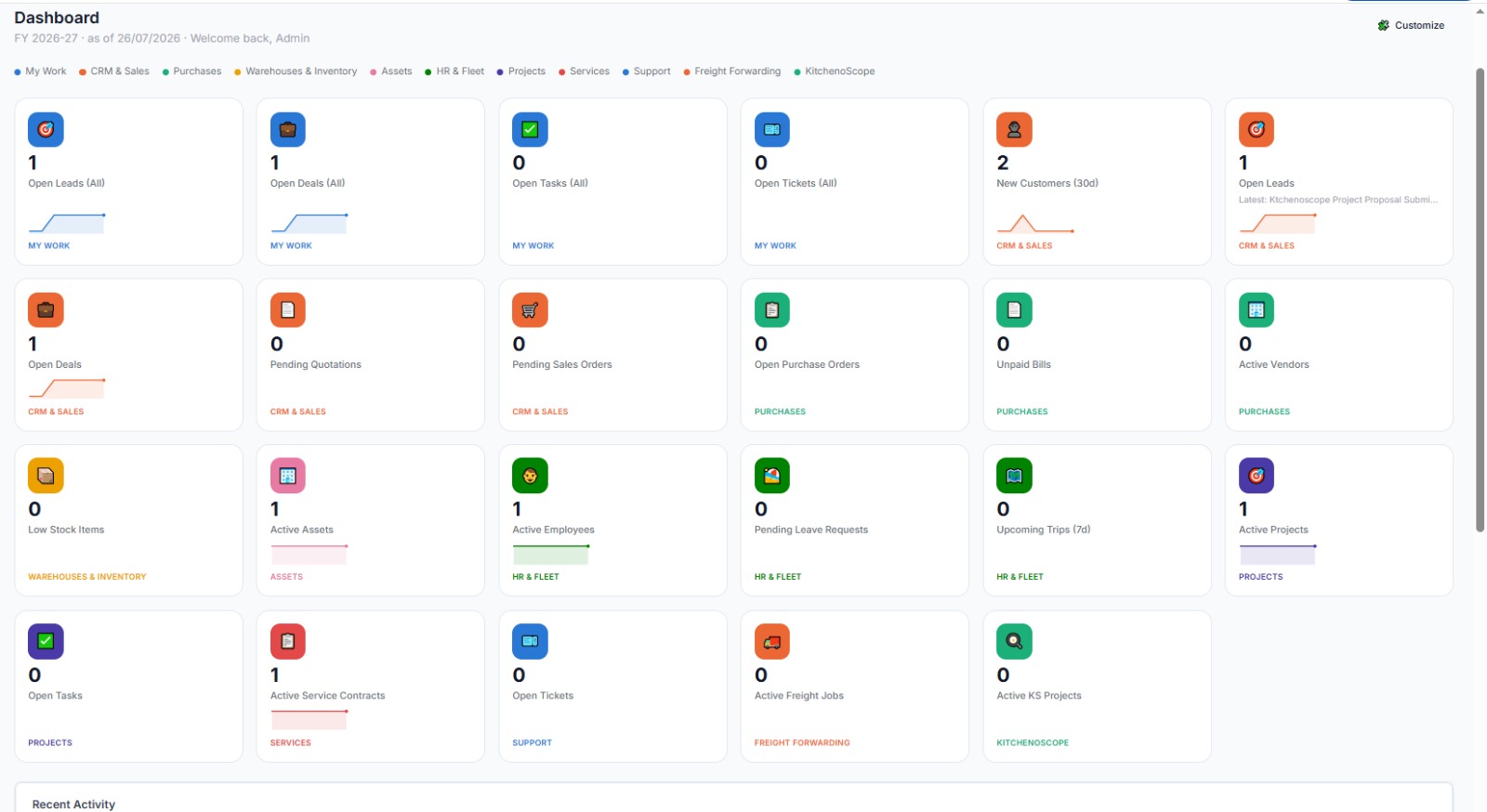Open the Open Leads (All) label
Image resolution: width=1487 pixels, height=812 pixels.
tap(67, 184)
